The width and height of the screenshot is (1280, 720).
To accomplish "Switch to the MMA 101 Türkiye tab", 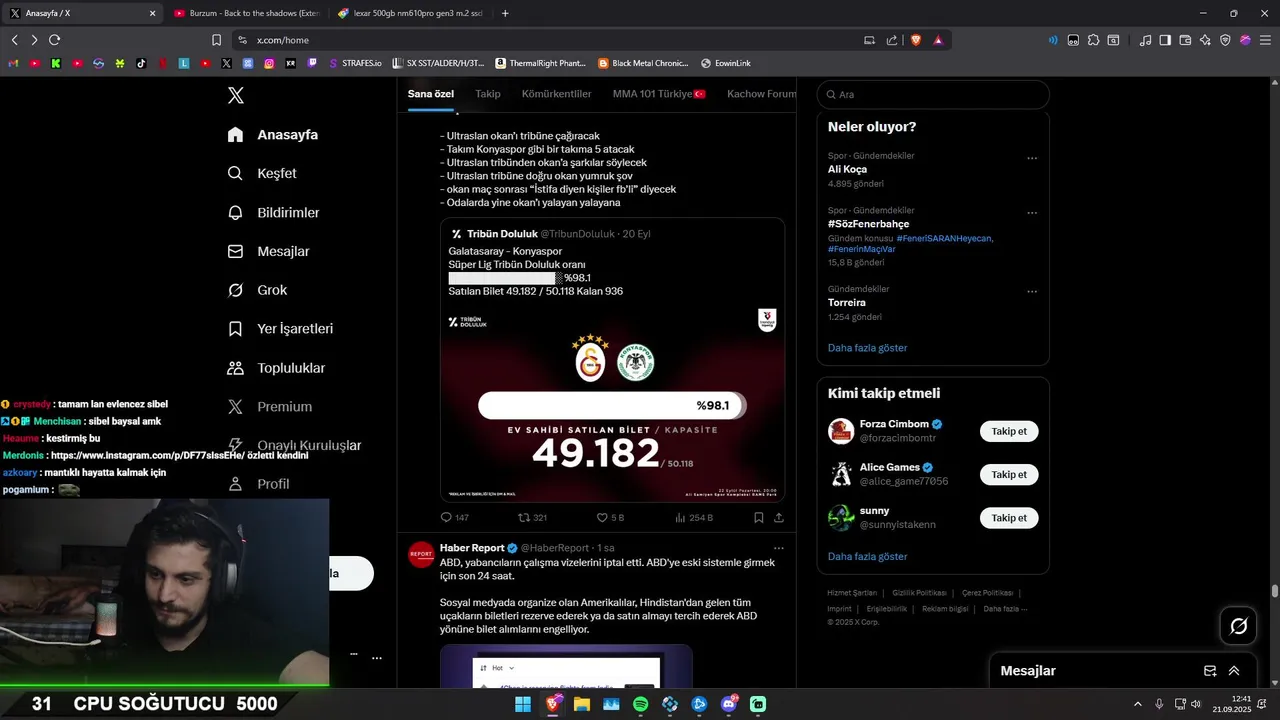I will [659, 94].
